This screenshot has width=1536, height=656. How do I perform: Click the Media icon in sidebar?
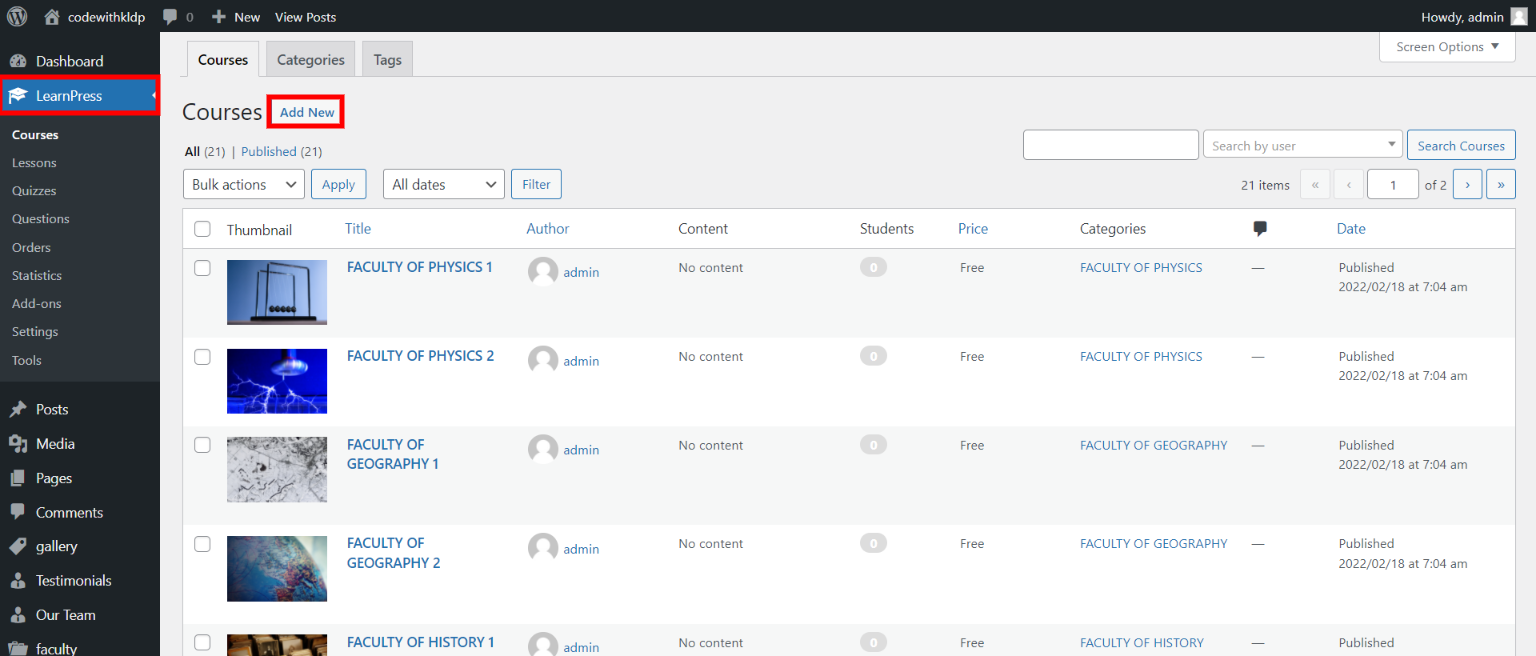(18, 443)
